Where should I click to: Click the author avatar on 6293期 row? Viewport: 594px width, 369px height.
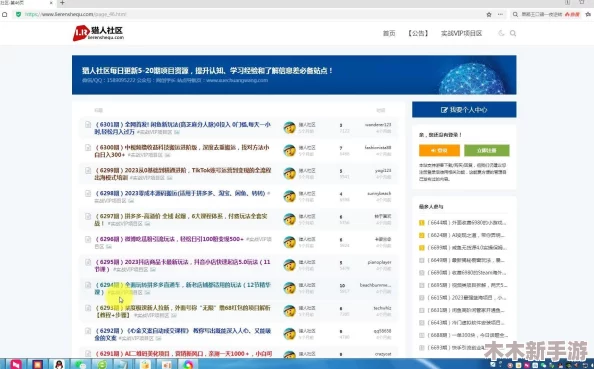pyautogui.click(x=289, y=311)
